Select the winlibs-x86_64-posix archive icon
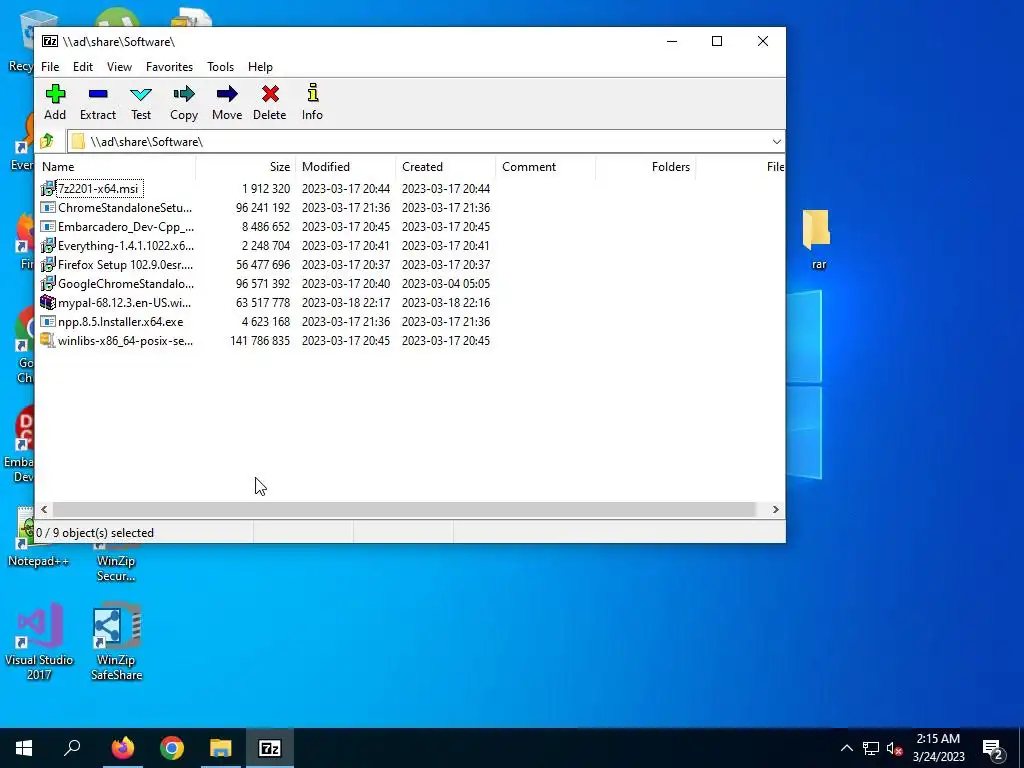The image size is (1024, 768). click(48, 340)
